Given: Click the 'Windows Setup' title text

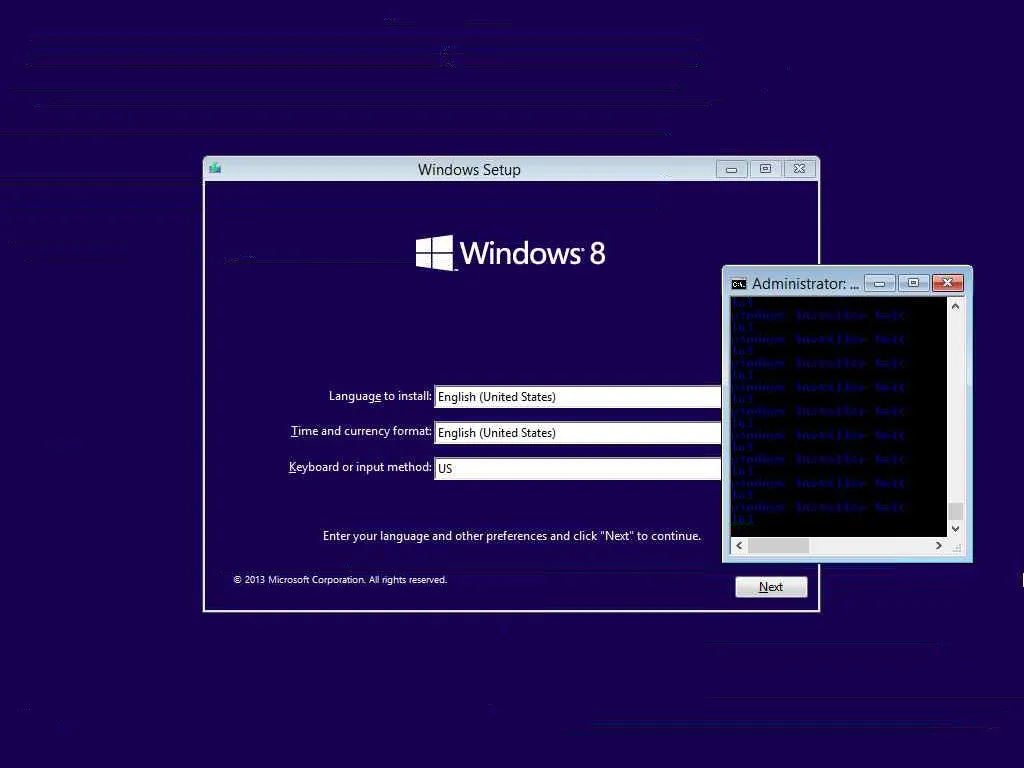Looking at the screenshot, I should (469, 170).
